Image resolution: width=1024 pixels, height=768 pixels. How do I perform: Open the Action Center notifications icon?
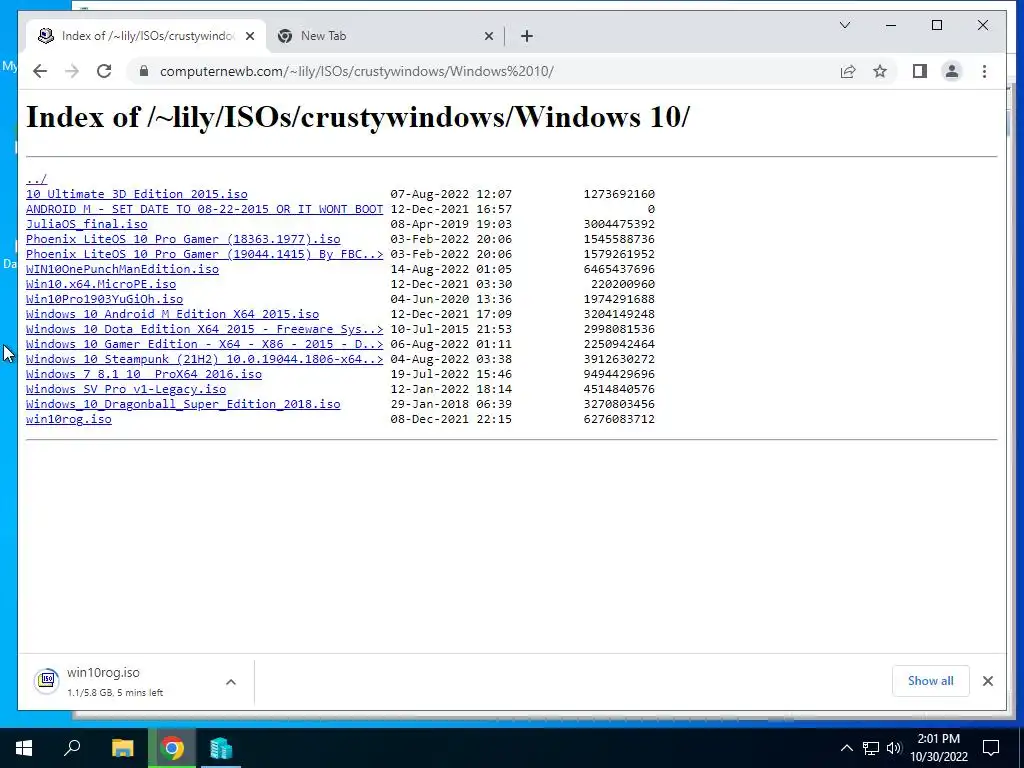(991, 748)
